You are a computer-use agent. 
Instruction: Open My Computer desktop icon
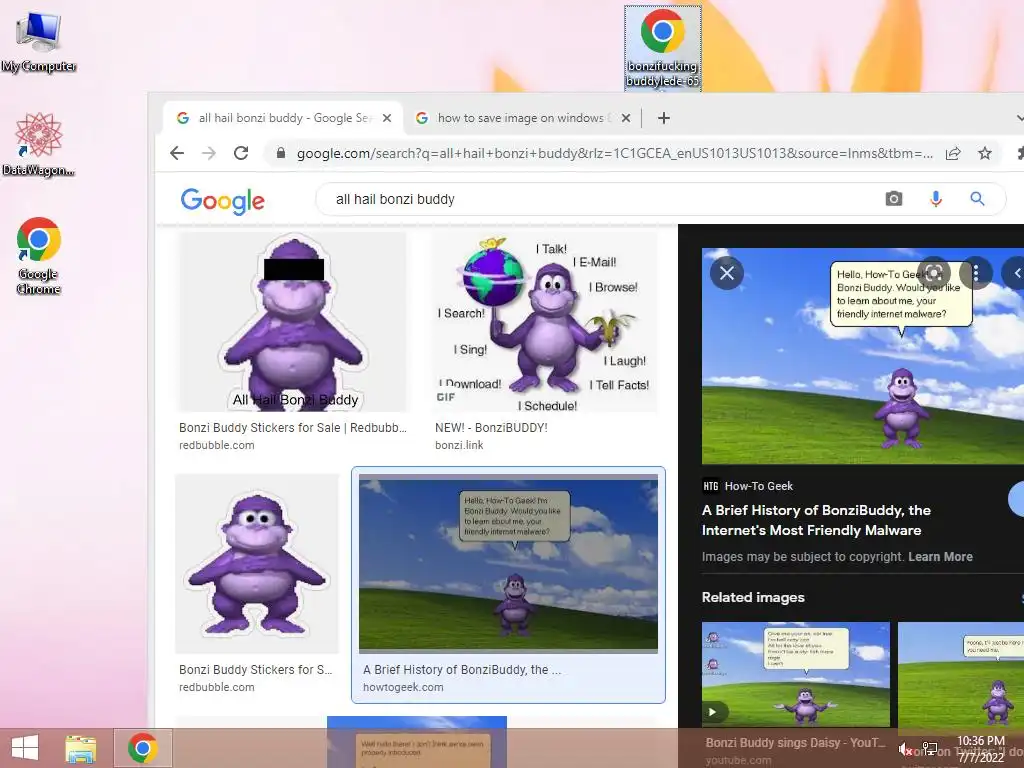(38, 41)
